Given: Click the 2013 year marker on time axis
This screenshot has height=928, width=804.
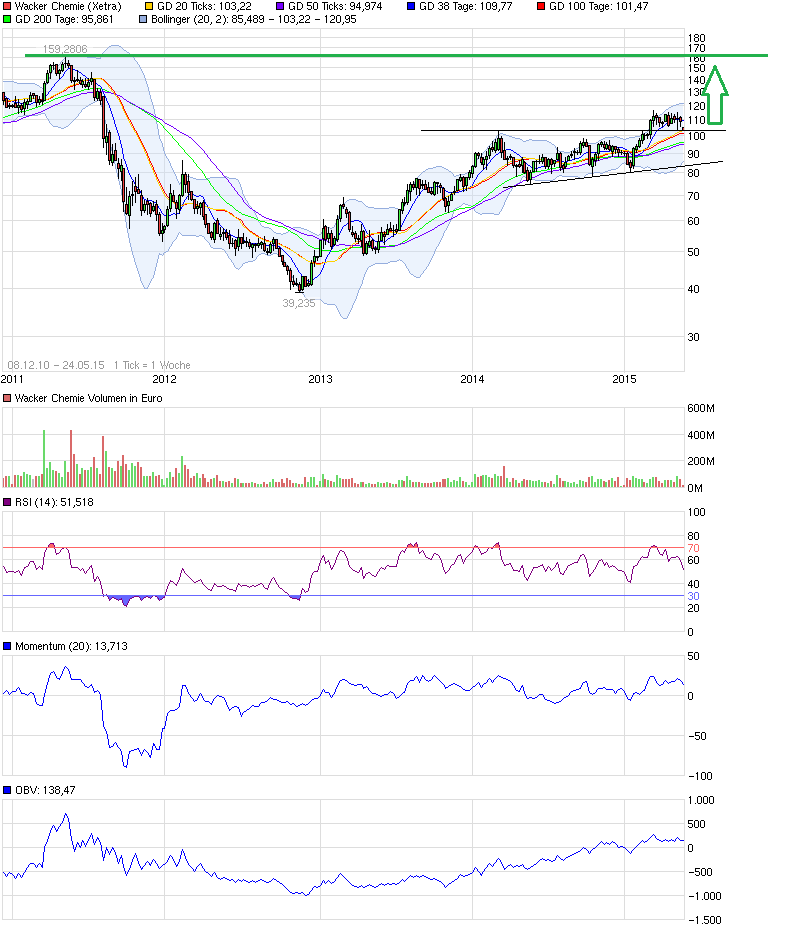Looking at the screenshot, I should [x=320, y=379].
